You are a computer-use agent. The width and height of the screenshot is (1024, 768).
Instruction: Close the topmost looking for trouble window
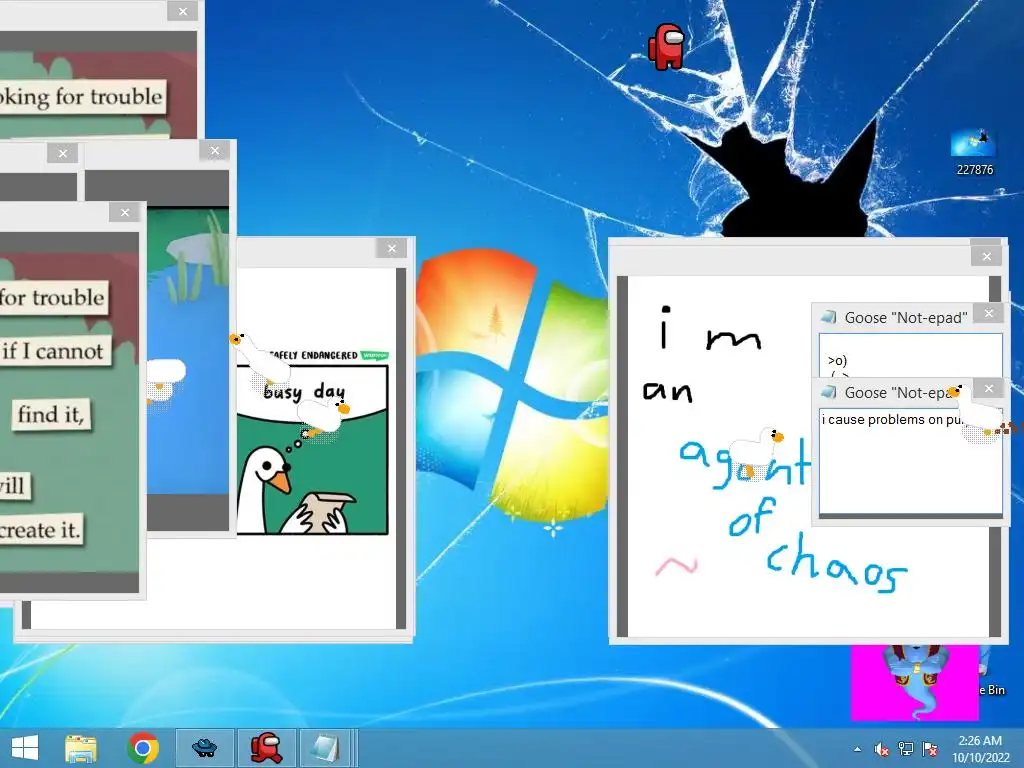coord(183,11)
